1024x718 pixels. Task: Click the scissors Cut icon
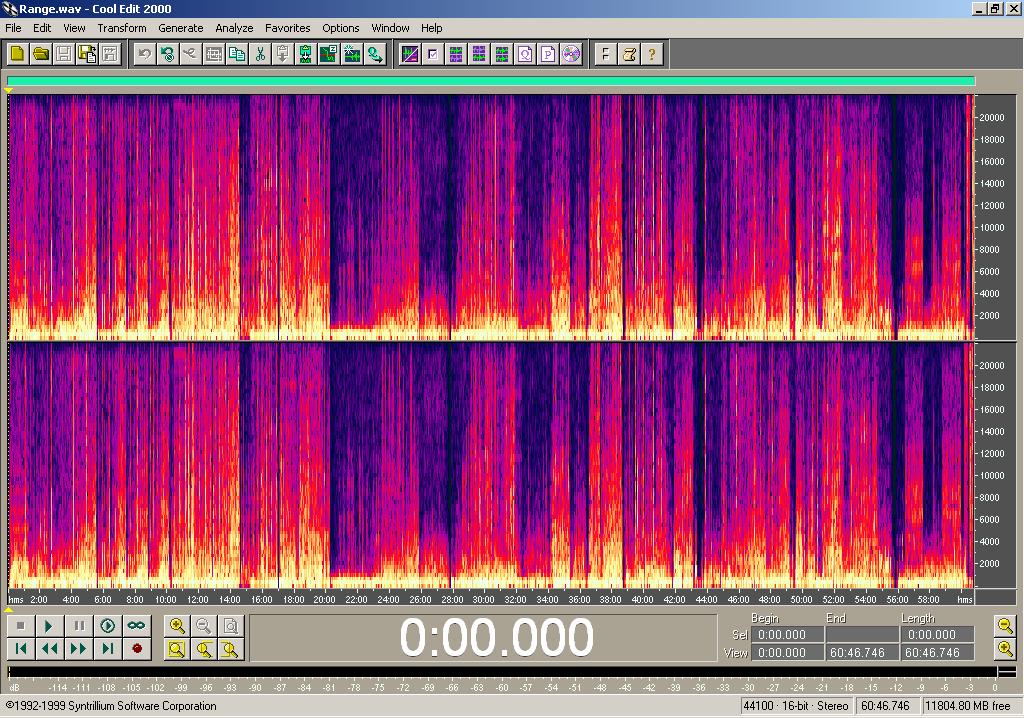[260, 54]
